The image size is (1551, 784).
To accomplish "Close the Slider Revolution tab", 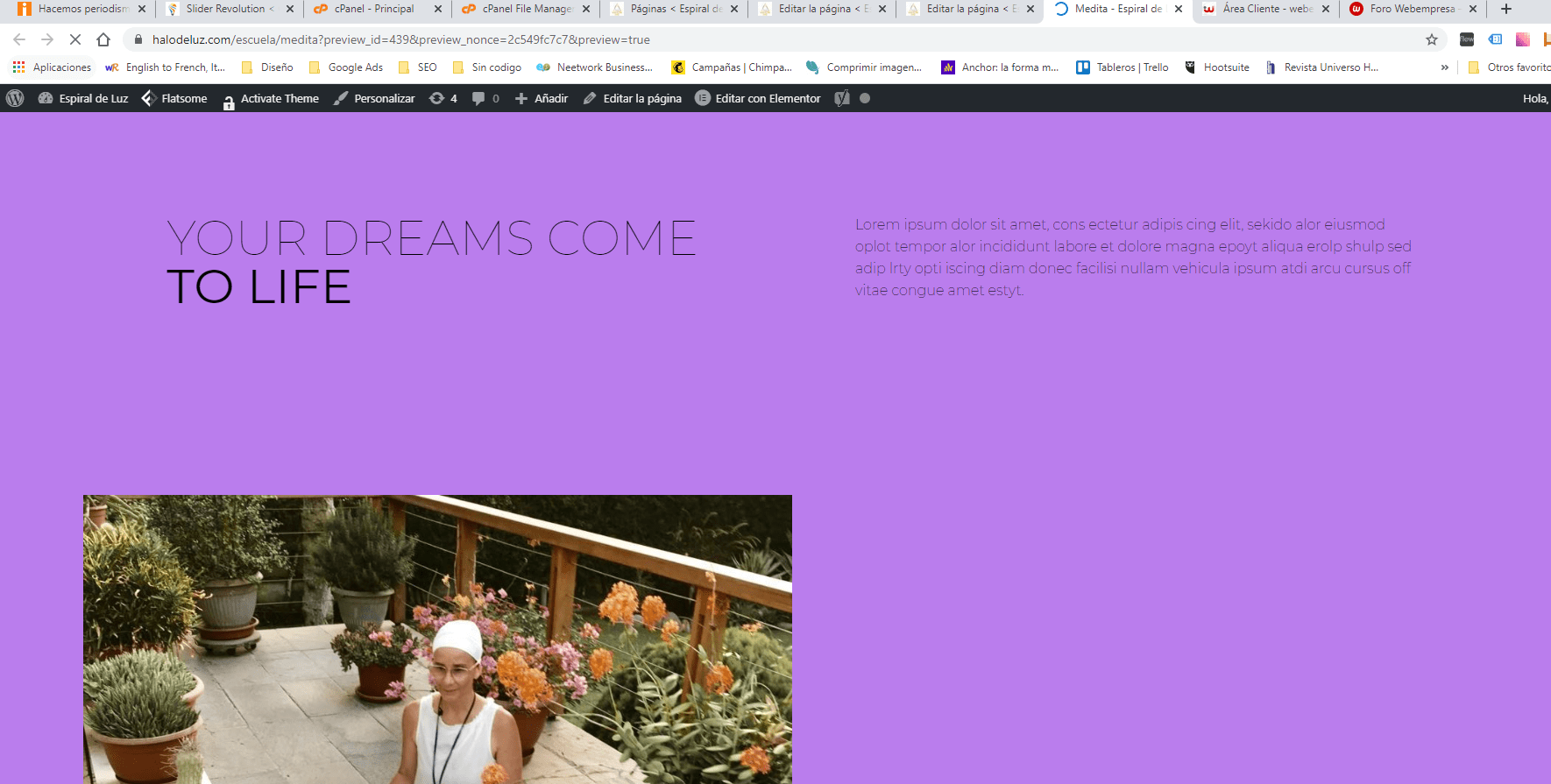I will pos(290,9).
